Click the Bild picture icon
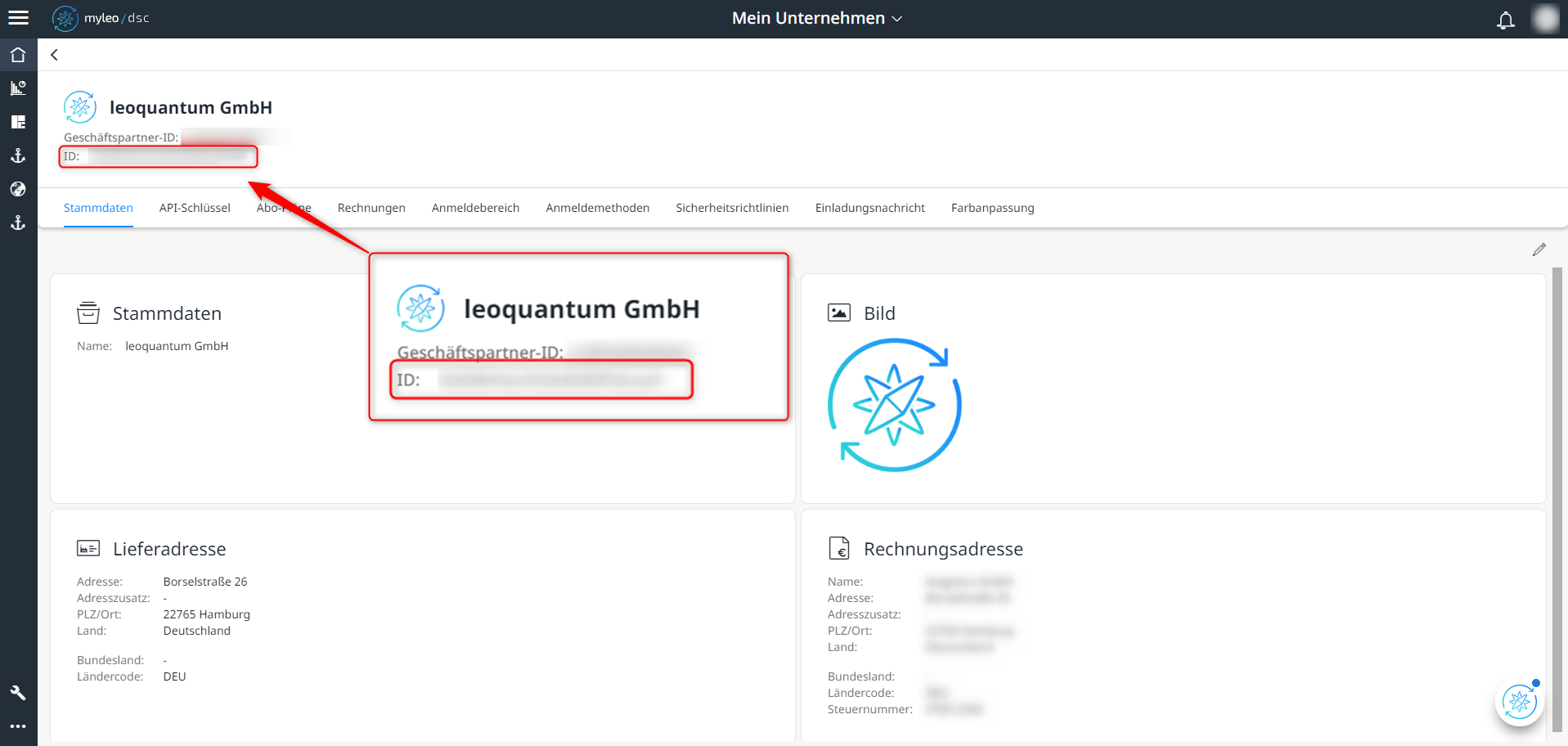 tap(839, 312)
